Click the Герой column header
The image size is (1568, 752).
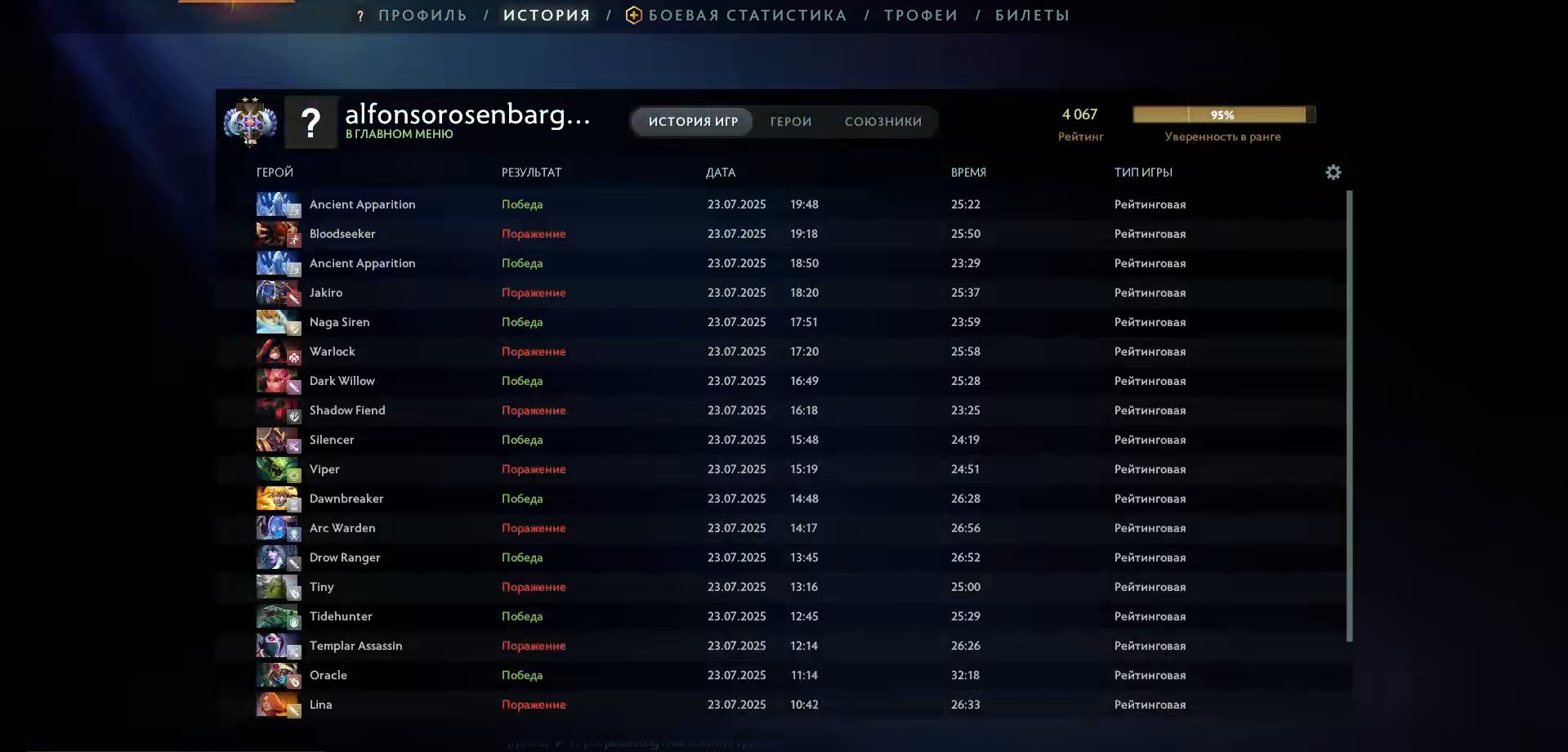275,172
